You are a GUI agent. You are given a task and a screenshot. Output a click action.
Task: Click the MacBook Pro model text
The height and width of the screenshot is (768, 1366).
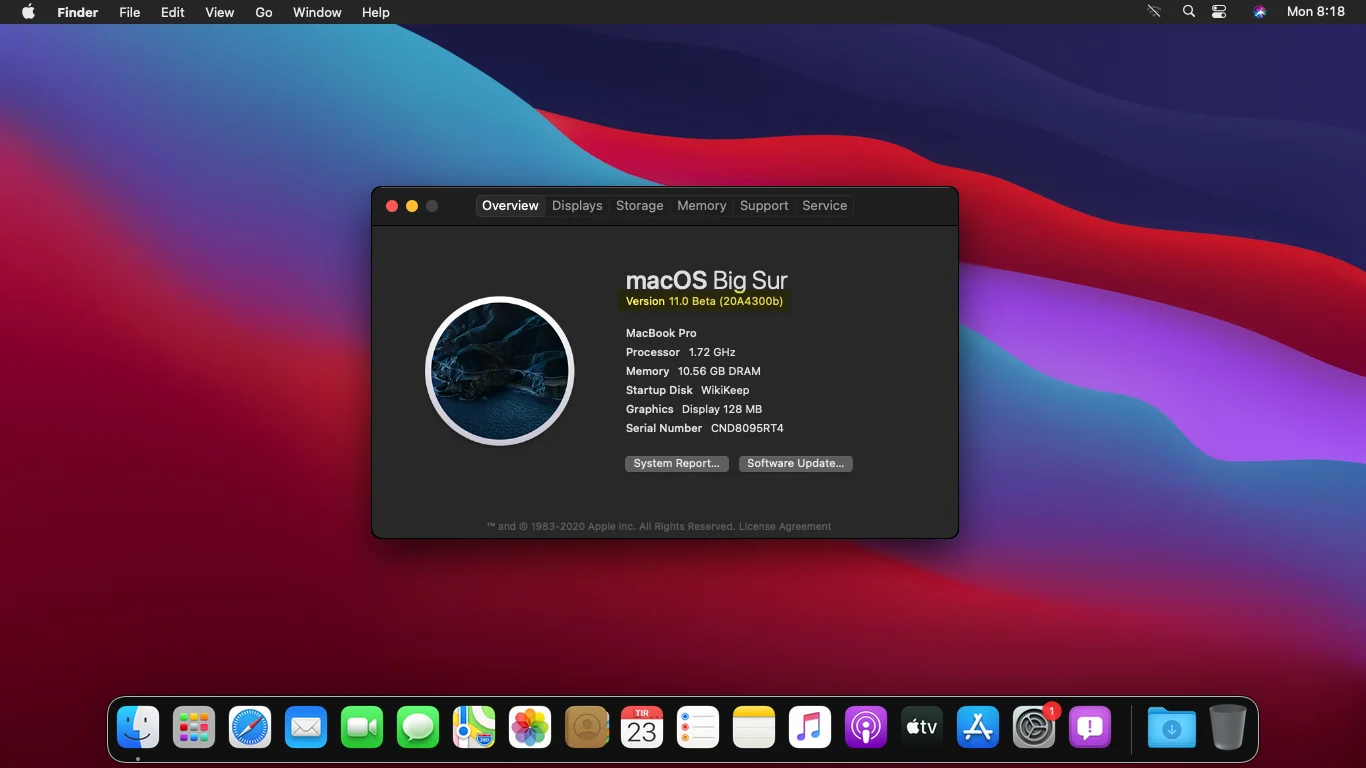tap(661, 333)
